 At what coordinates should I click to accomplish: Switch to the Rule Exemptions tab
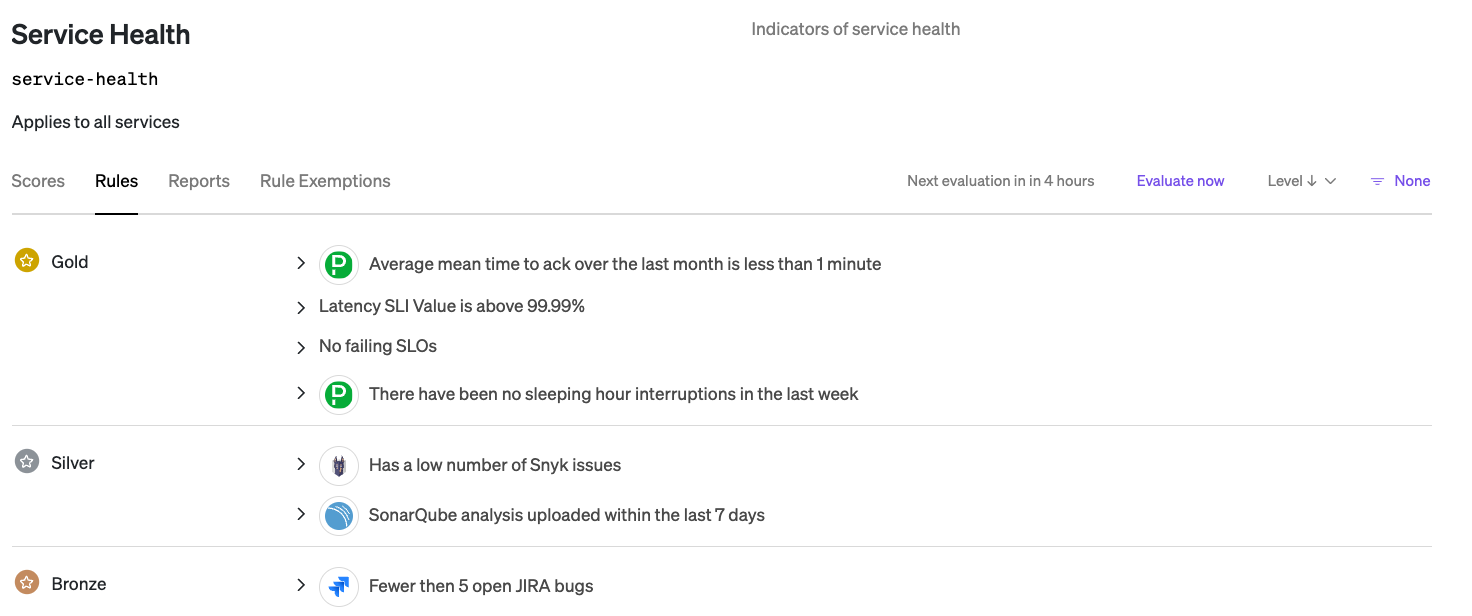325,181
